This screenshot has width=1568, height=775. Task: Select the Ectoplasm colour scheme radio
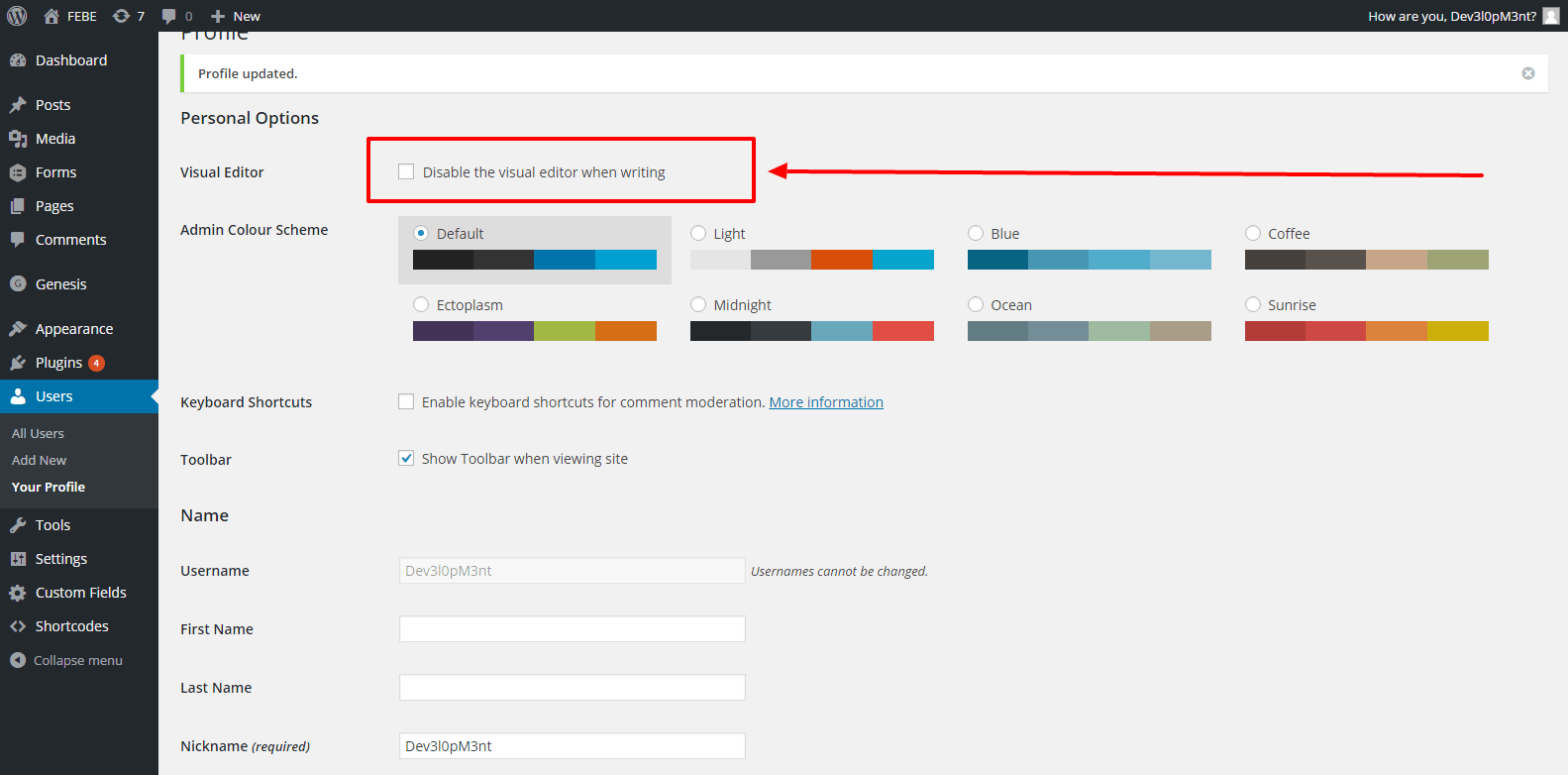(x=421, y=304)
